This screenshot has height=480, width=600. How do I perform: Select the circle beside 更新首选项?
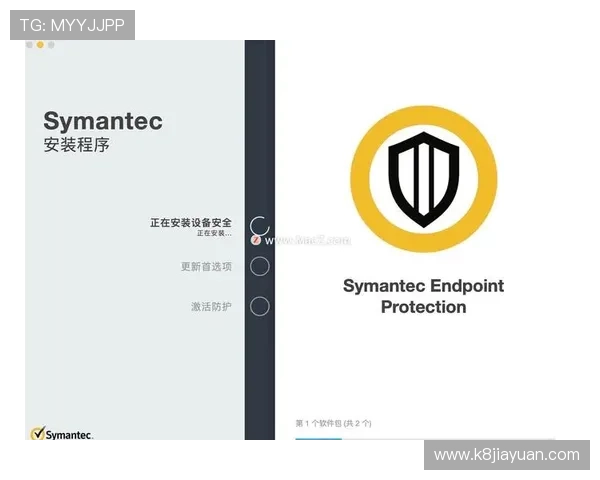pos(259,266)
